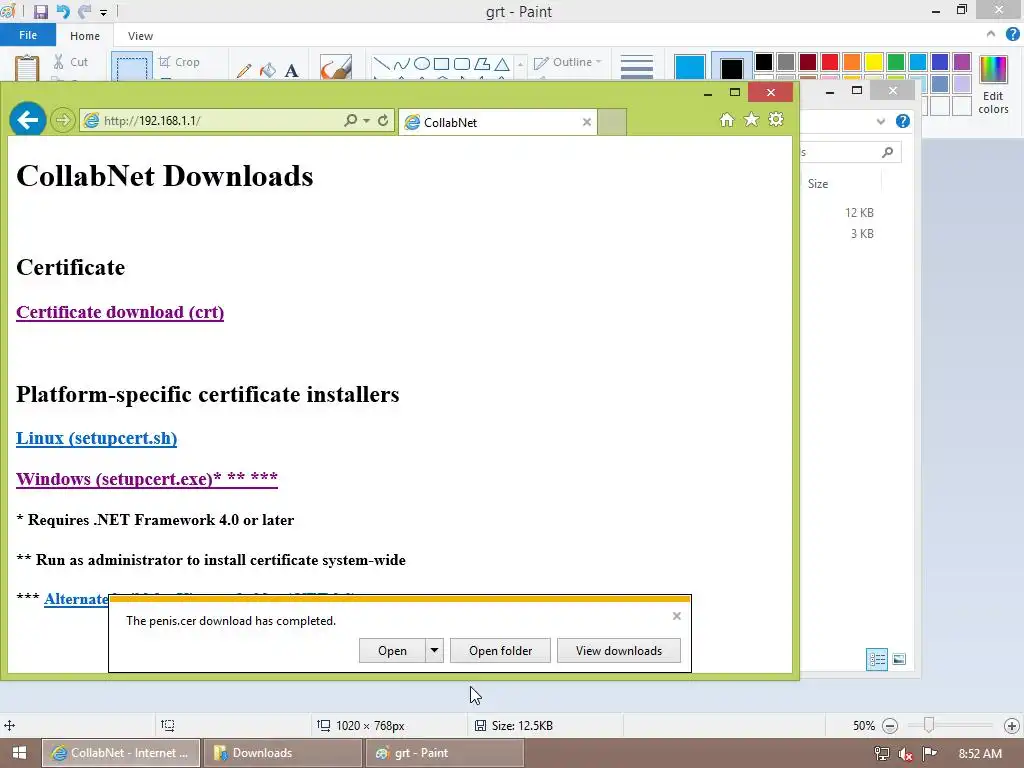Expand the Open button's dropdown arrow
The width and height of the screenshot is (1024, 768).
tap(434, 650)
